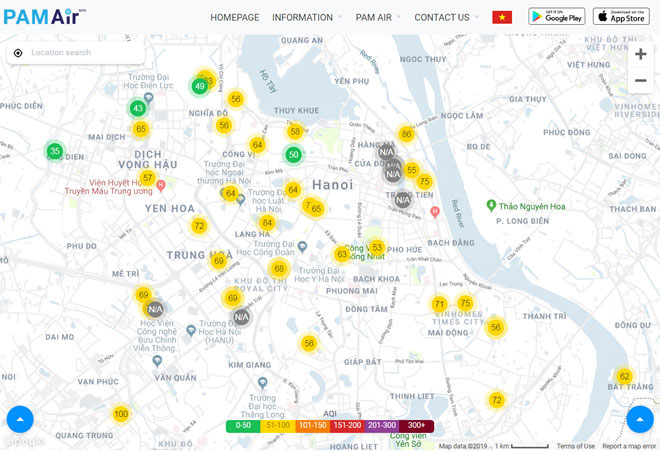Click the map zoom in plus button
660x452 pixels.
tap(641, 54)
